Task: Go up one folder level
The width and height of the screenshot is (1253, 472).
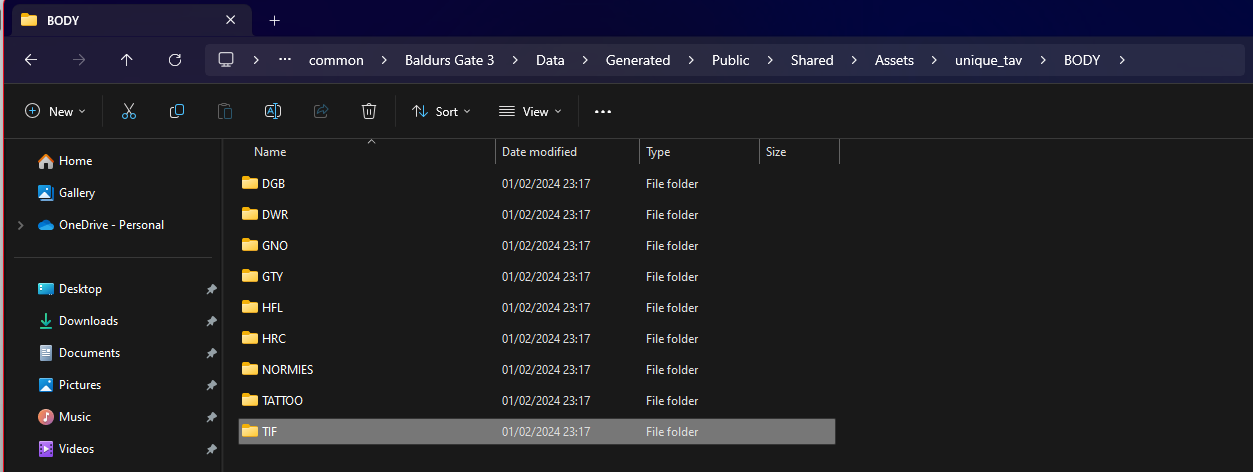Action: coord(127,60)
